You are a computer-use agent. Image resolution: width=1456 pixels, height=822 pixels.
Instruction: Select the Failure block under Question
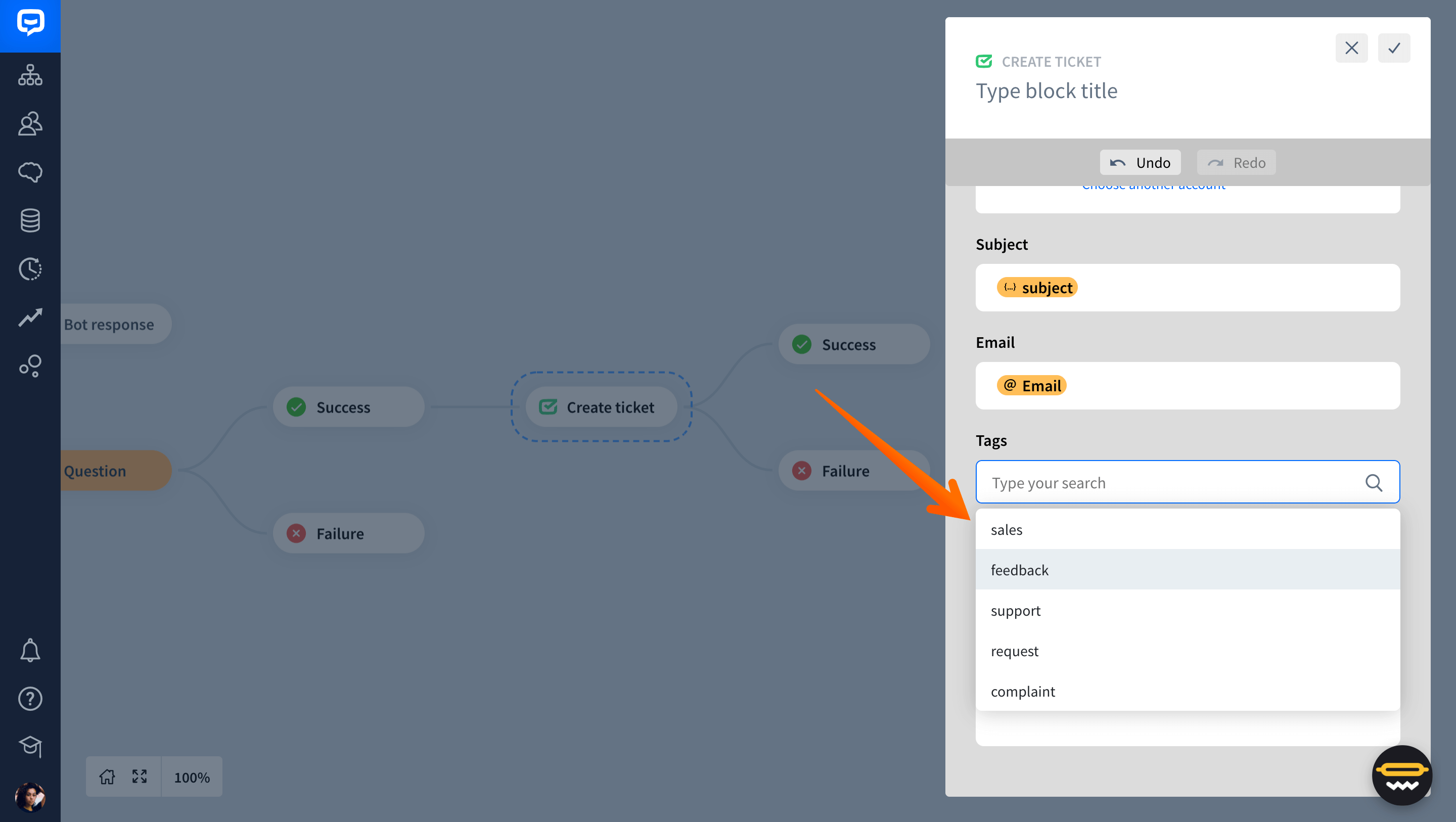(x=348, y=533)
